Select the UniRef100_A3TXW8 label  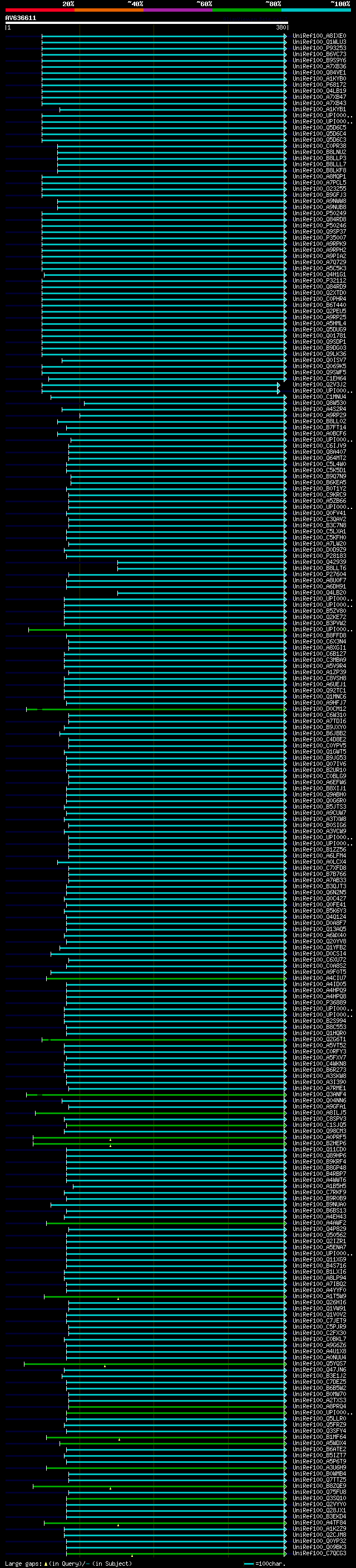pos(319,819)
